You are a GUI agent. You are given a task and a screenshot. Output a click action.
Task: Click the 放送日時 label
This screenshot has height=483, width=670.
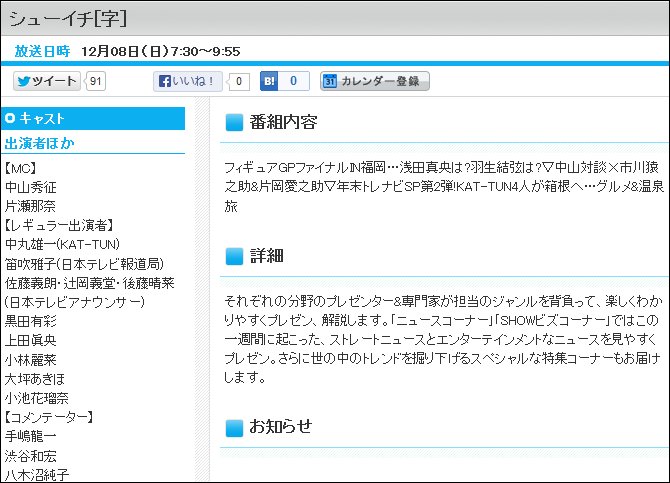[x=42, y=51]
